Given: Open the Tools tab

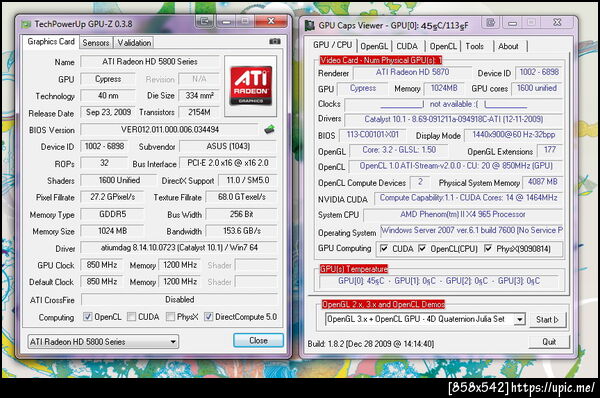Looking at the screenshot, I should coord(474,46).
